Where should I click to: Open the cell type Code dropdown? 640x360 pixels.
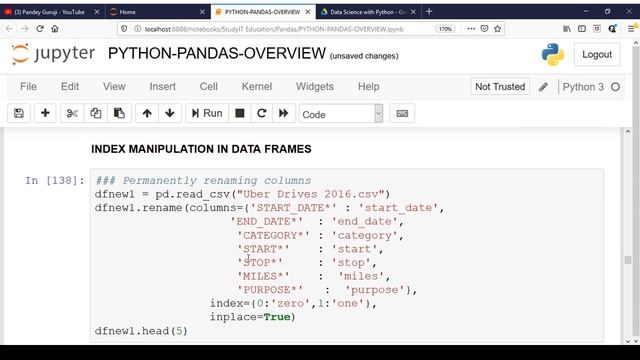(341, 114)
